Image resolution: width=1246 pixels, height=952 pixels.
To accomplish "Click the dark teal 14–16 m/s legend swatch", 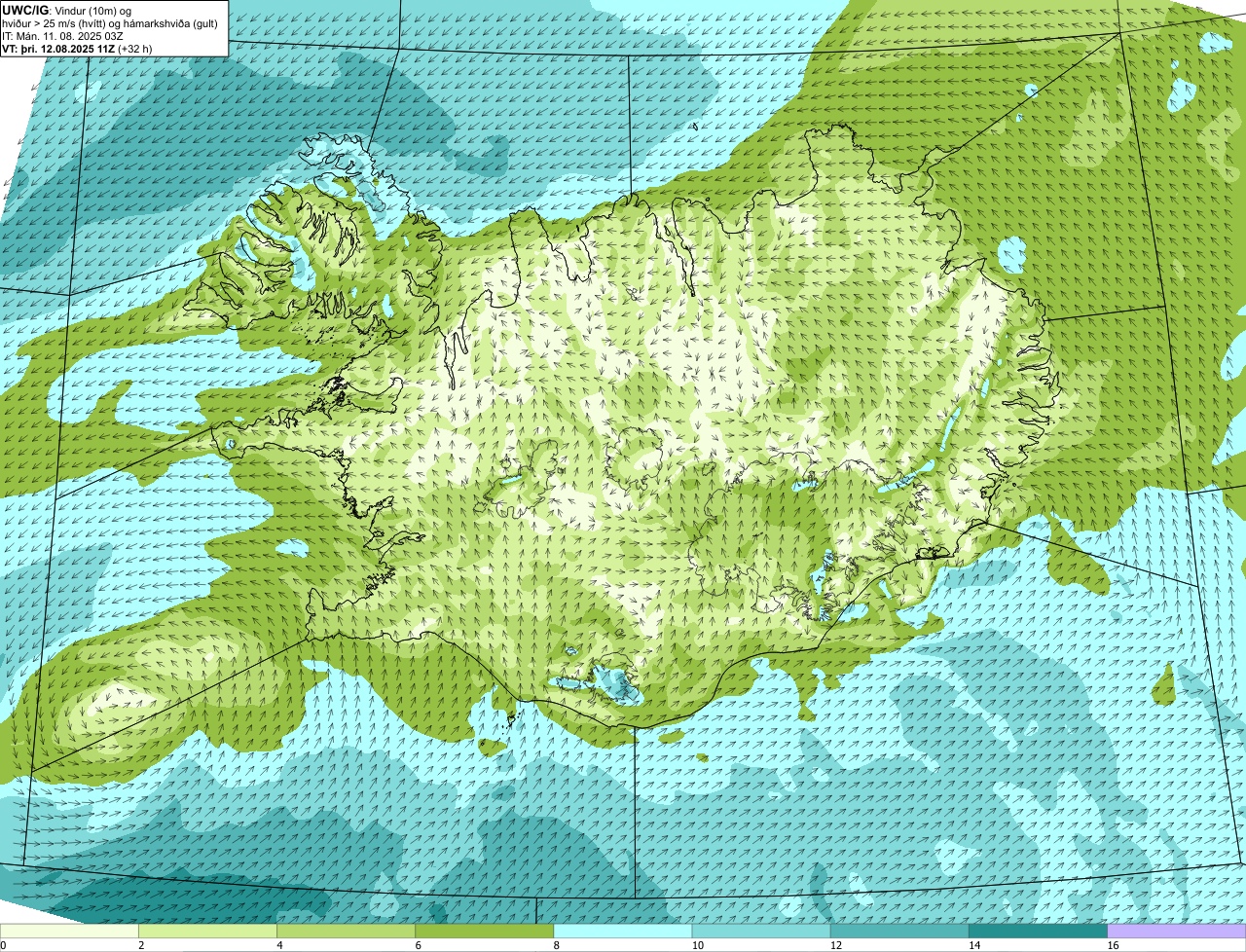I will pyautogui.click(x=1039, y=931).
